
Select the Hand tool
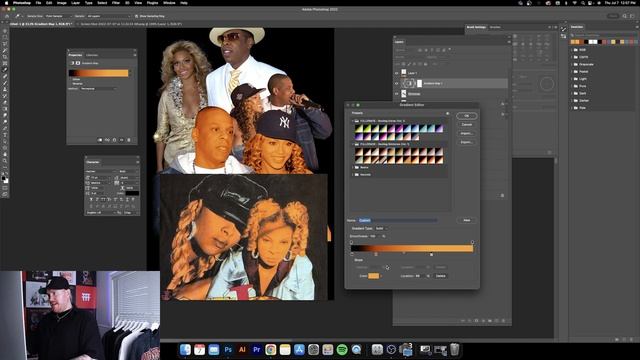click(5, 154)
